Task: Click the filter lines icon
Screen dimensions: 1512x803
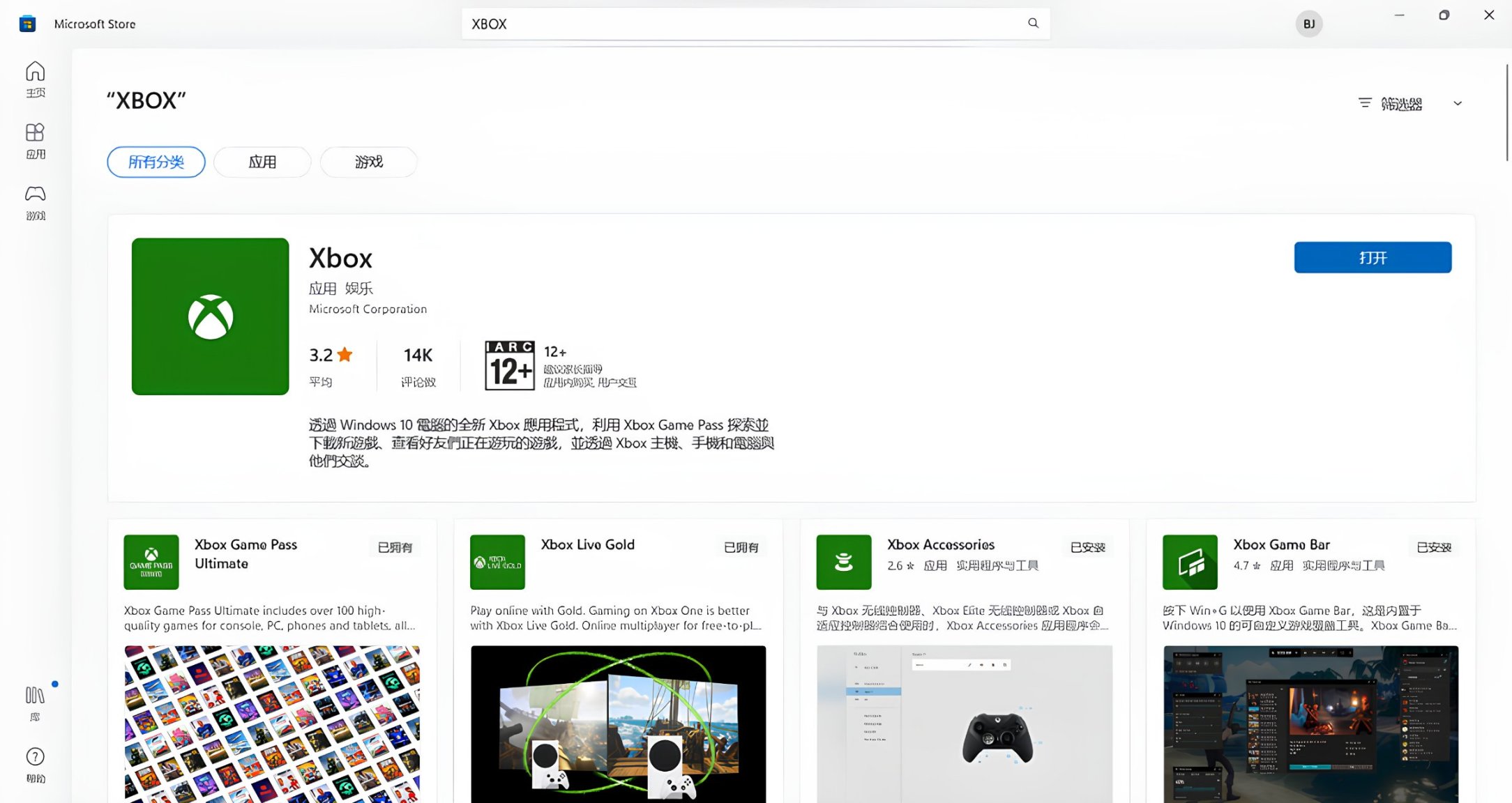Action: point(1365,103)
